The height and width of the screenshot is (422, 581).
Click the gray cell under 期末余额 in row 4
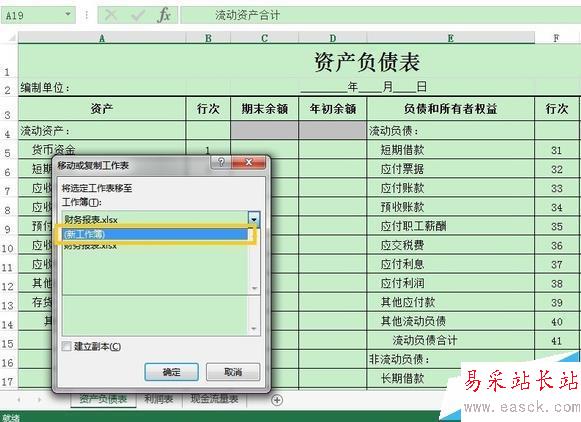264,131
